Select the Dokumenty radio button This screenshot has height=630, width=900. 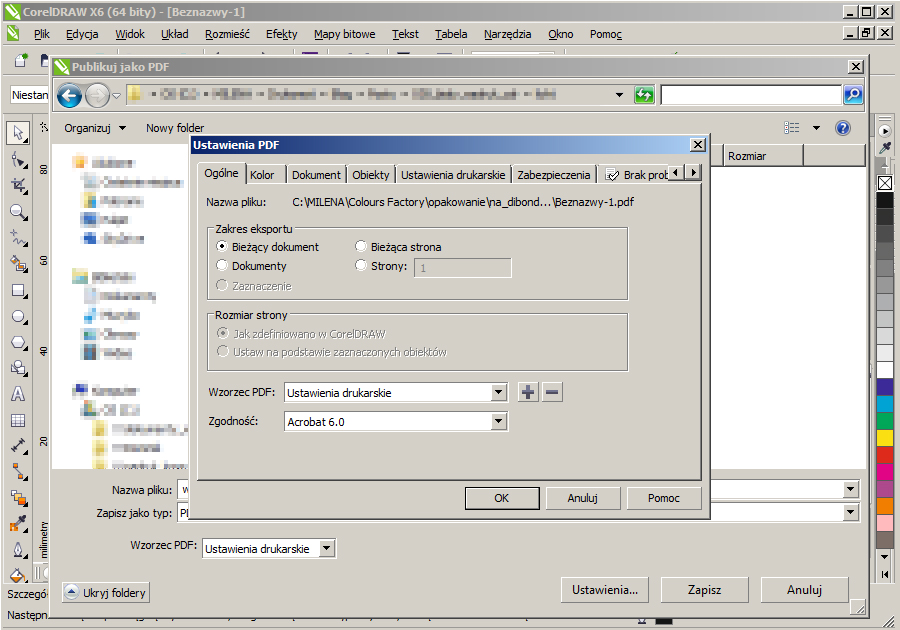click(x=222, y=266)
